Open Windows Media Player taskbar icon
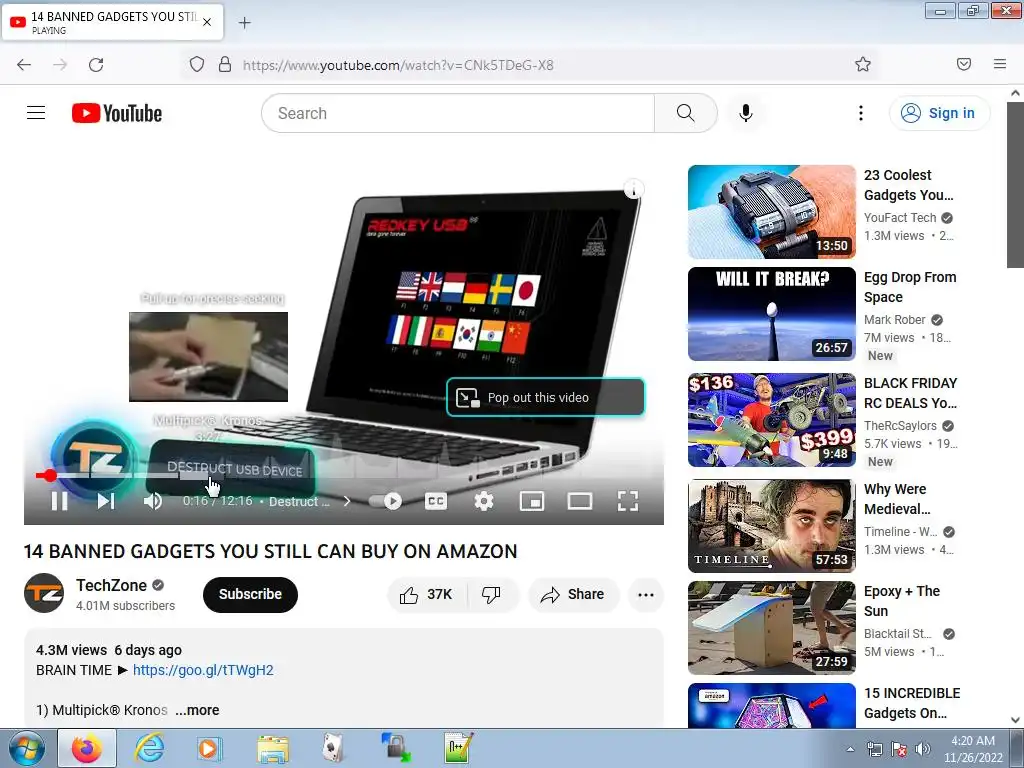This screenshot has height=768, width=1024. (x=209, y=748)
